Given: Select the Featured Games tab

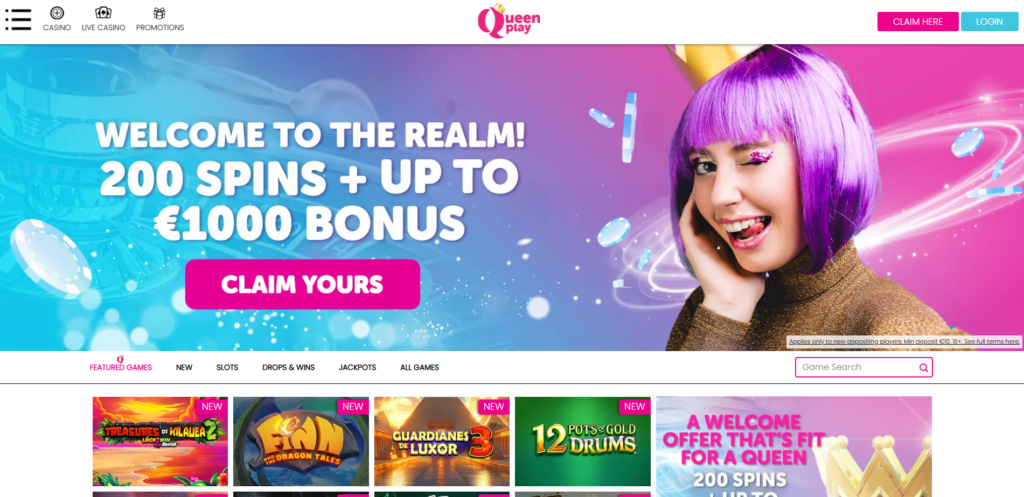Looking at the screenshot, I should (x=121, y=368).
